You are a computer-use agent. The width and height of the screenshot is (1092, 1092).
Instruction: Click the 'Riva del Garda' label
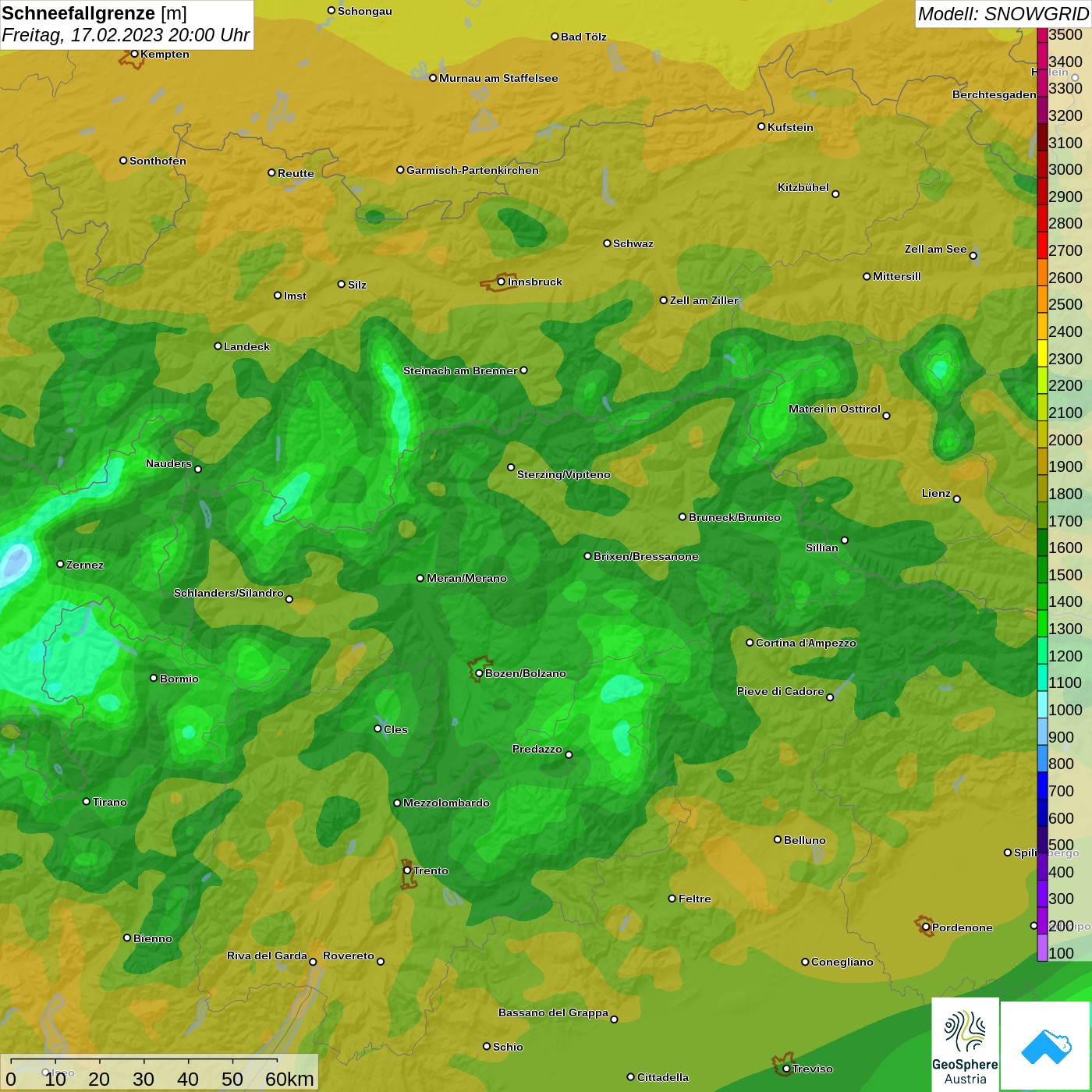pyautogui.click(x=267, y=955)
